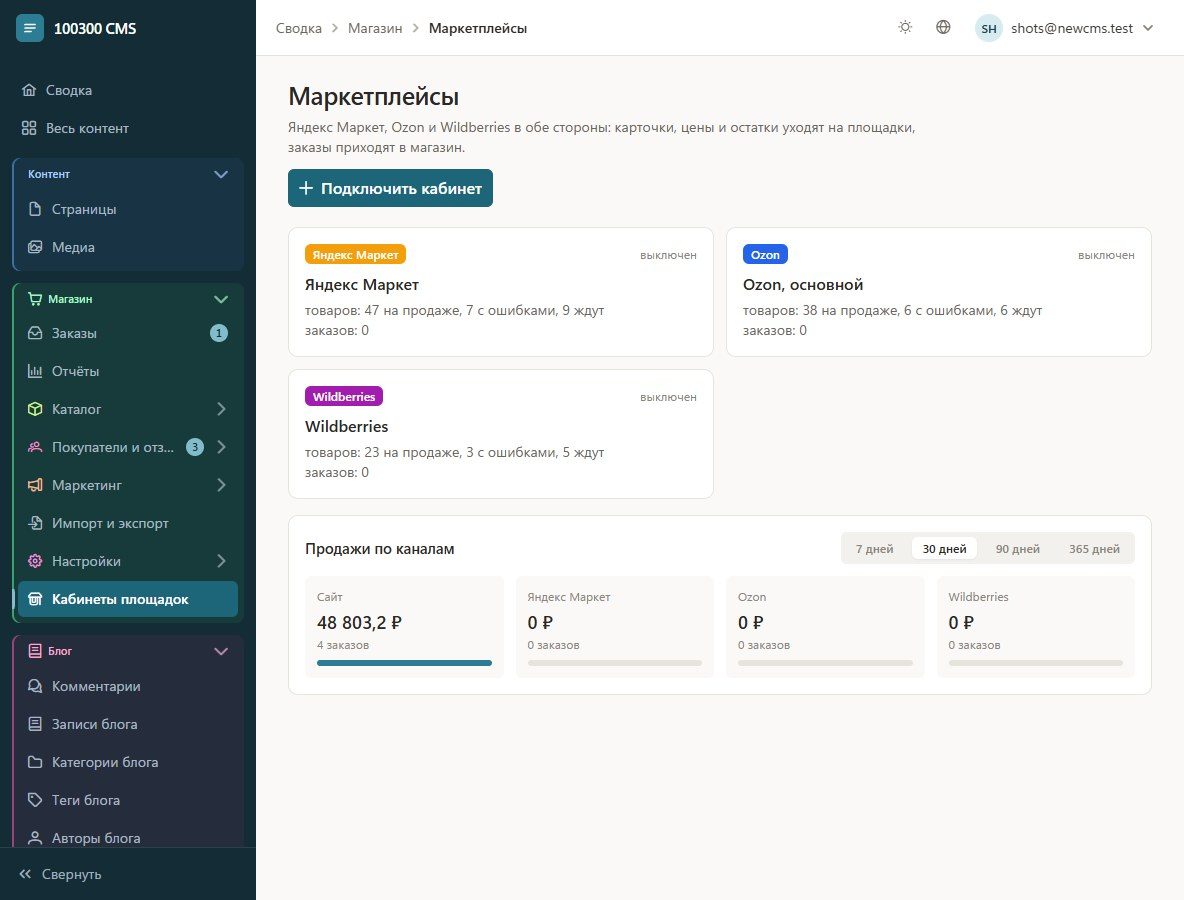The width and height of the screenshot is (1184, 900).
Task: Click the Блог section icon
Action: click(35, 651)
